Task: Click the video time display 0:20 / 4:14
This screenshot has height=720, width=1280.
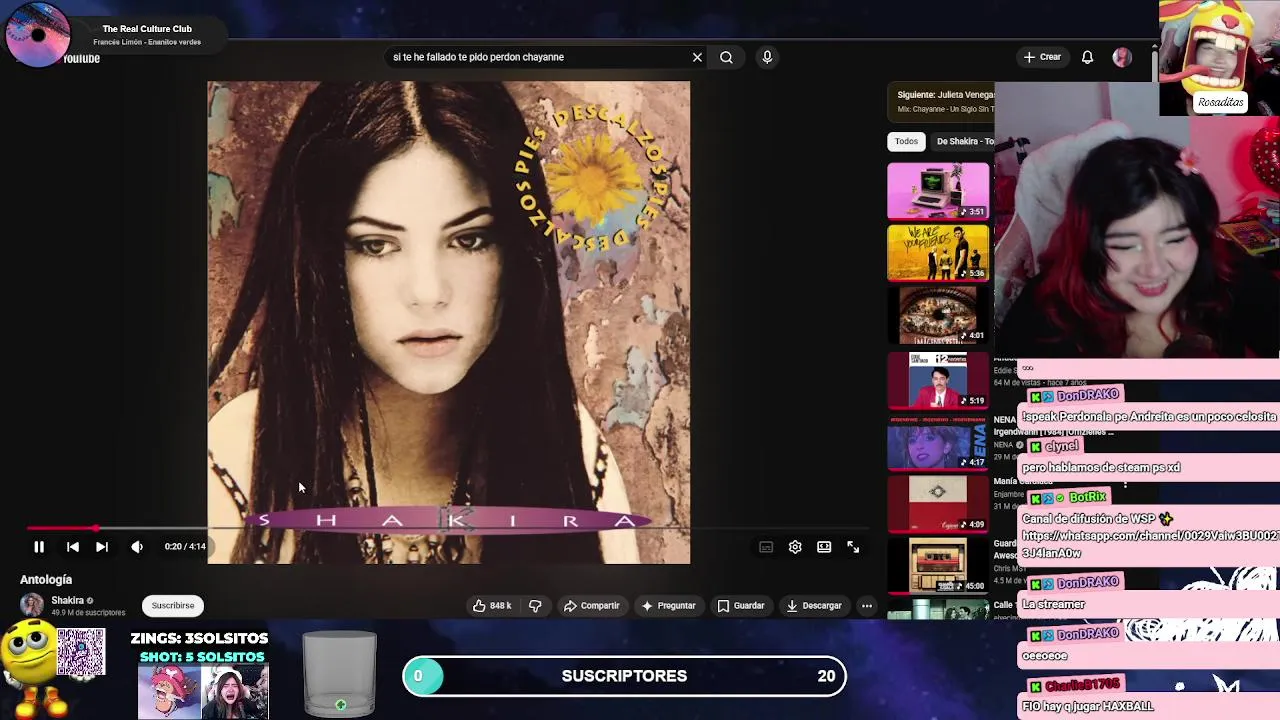Action: coord(185,547)
